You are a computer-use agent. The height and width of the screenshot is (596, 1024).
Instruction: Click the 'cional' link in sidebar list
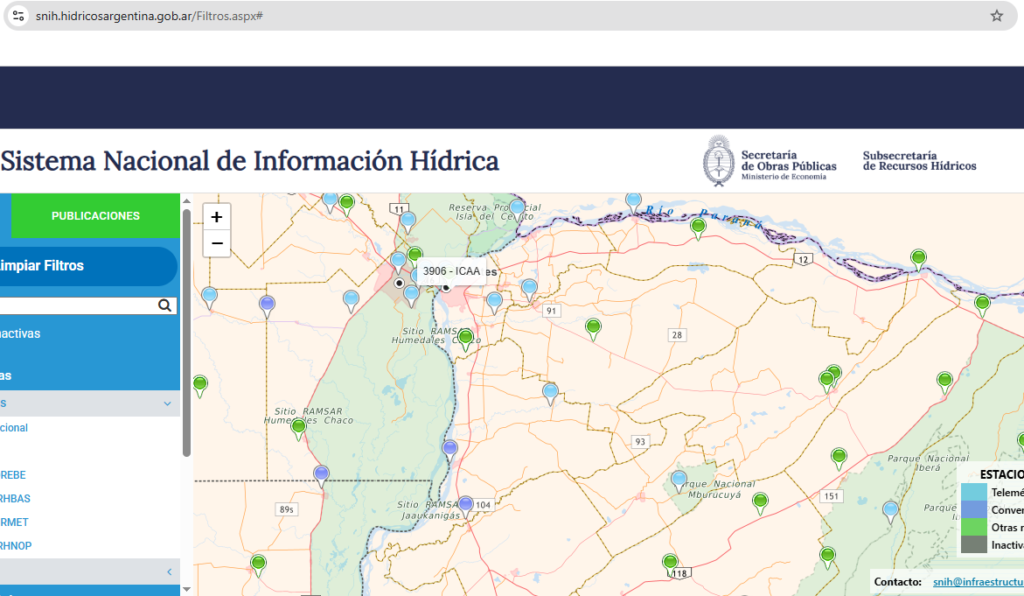pyautogui.click(x=14, y=428)
